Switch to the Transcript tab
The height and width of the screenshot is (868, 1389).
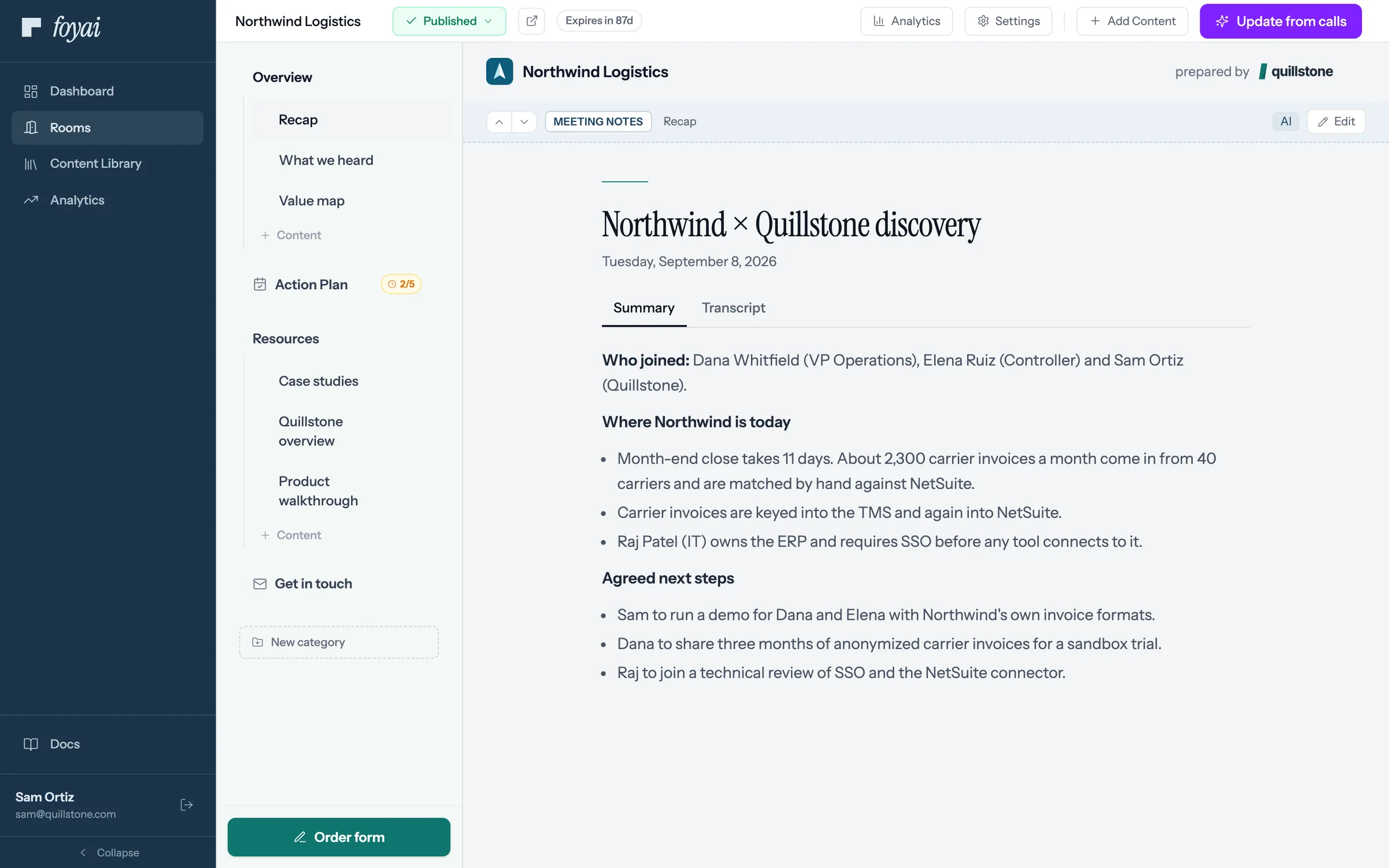point(733,308)
